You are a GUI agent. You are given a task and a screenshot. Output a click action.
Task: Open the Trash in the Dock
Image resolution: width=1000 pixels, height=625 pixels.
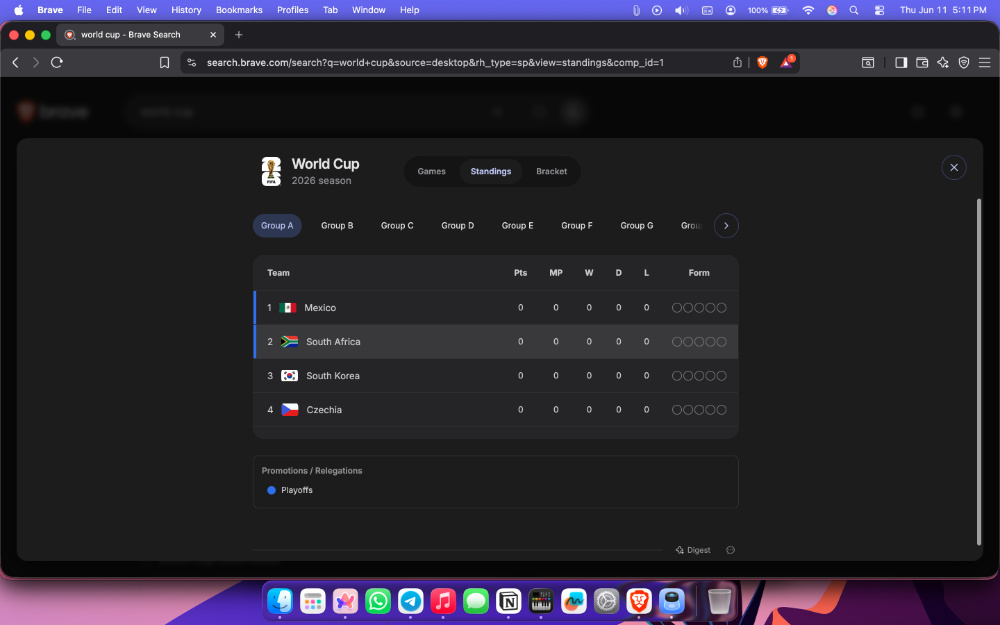point(719,601)
